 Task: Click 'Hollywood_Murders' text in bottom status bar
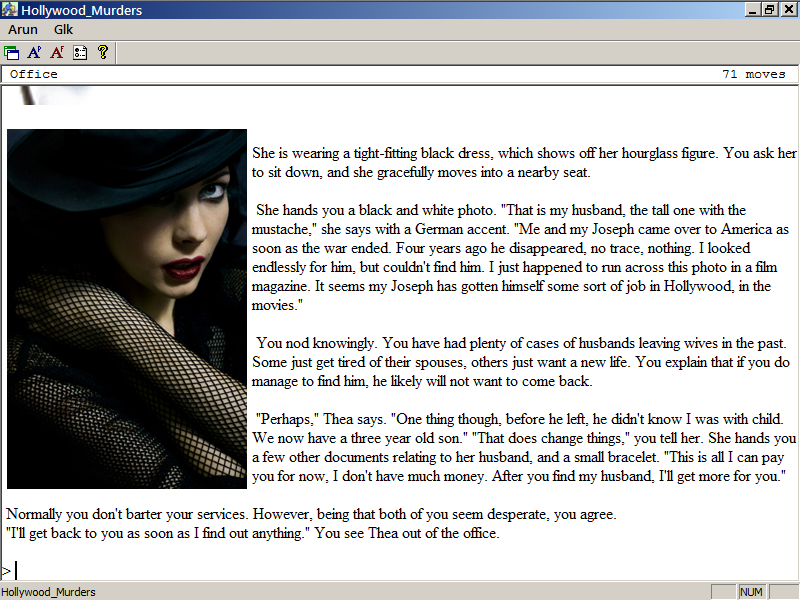(48, 592)
